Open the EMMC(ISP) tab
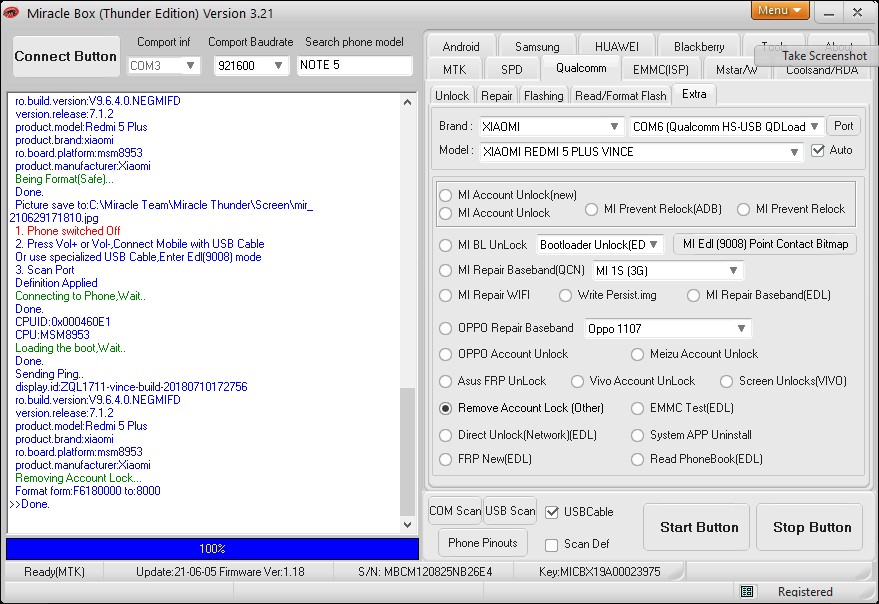Screen dimensions: 879x604 pos(660,70)
